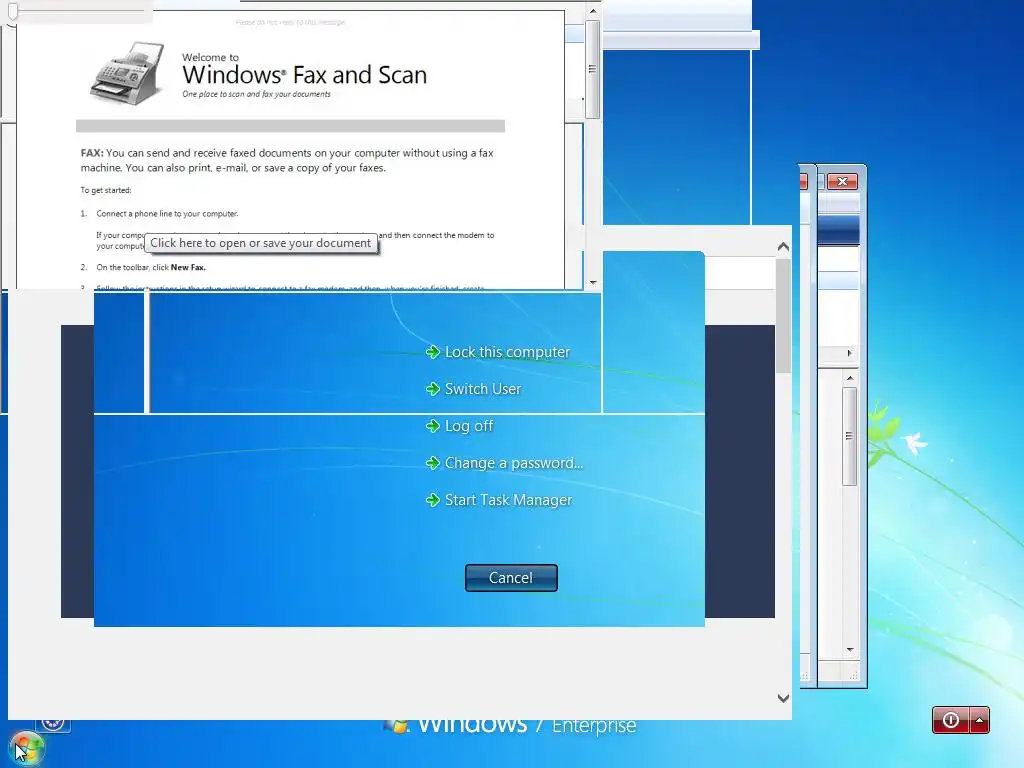Click the grey panel's downward chevron
The width and height of the screenshot is (1024, 768).
[783, 698]
